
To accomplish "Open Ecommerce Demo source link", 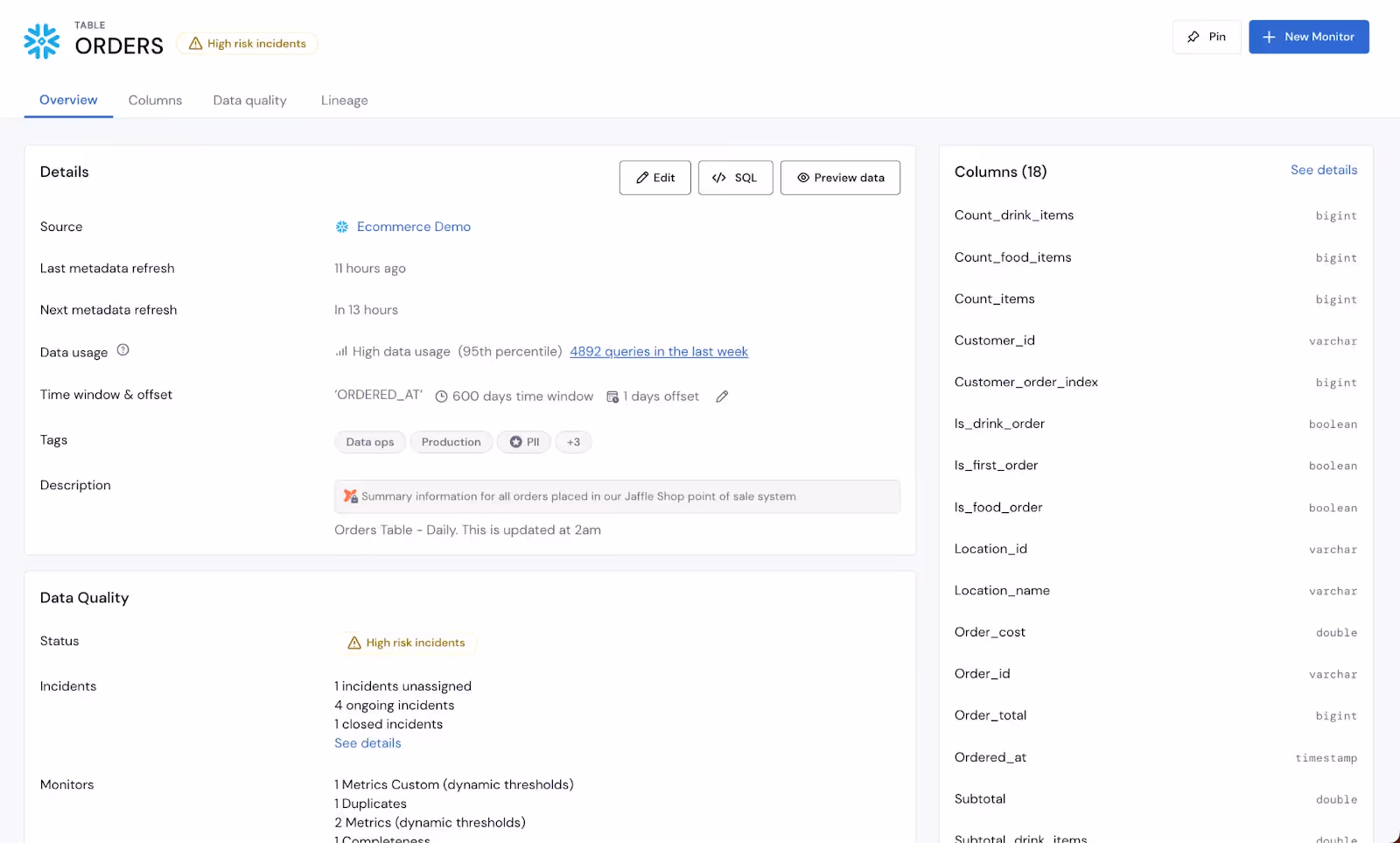I will click(x=414, y=227).
